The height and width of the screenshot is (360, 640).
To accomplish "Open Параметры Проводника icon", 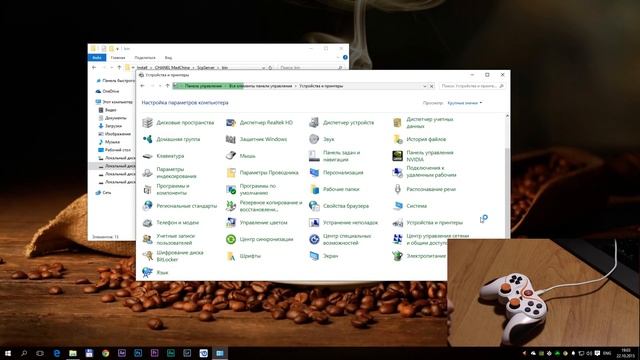I will coord(231,173).
